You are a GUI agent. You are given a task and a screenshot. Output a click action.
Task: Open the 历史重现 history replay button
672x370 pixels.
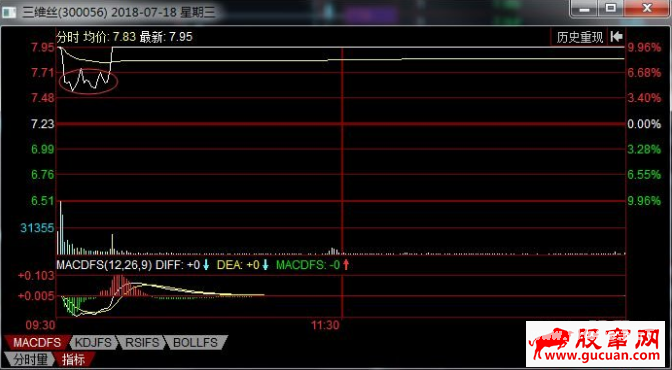point(579,37)
